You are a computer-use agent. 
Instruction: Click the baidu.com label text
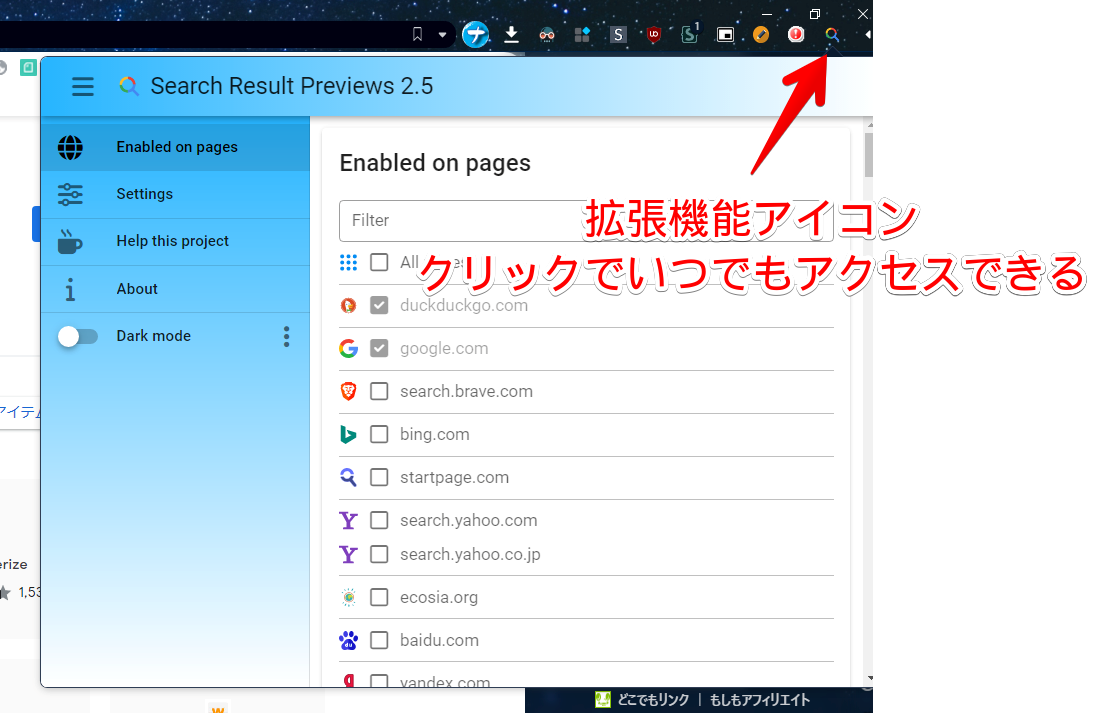click(439, 641)
